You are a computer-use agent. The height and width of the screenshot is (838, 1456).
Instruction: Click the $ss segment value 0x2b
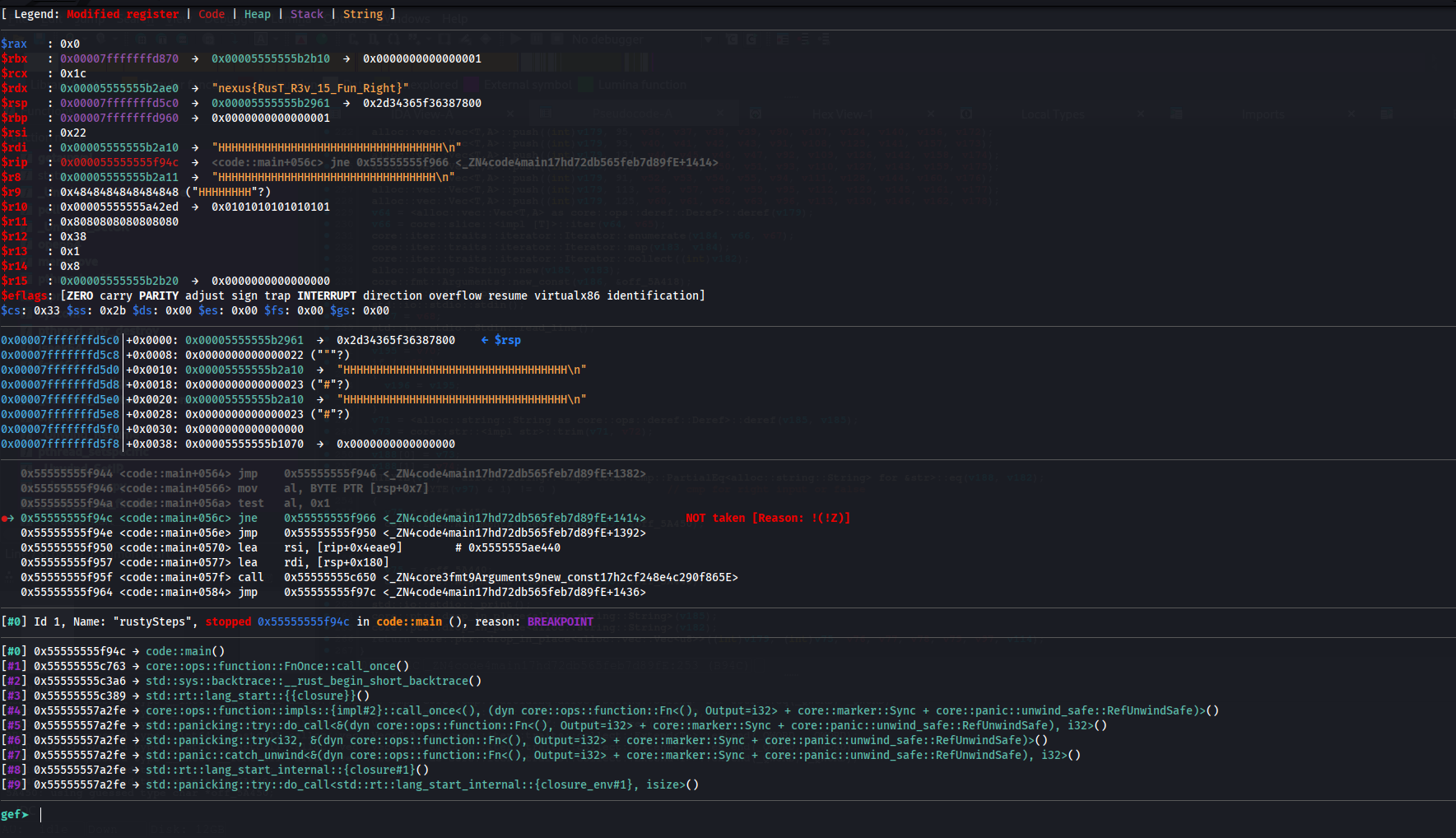[113, 310]
